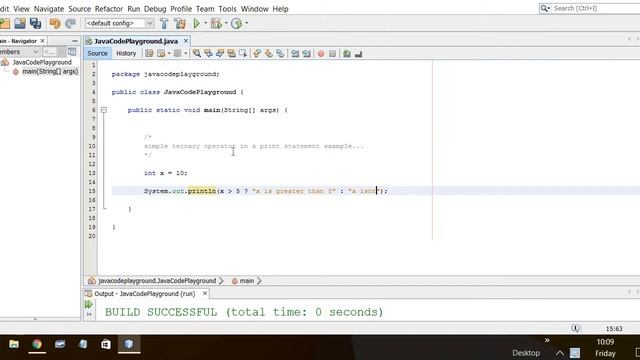Click the Re-run green arrows in Output
The width and height of the screenshot is (640, 360).
tap(89, 304)
